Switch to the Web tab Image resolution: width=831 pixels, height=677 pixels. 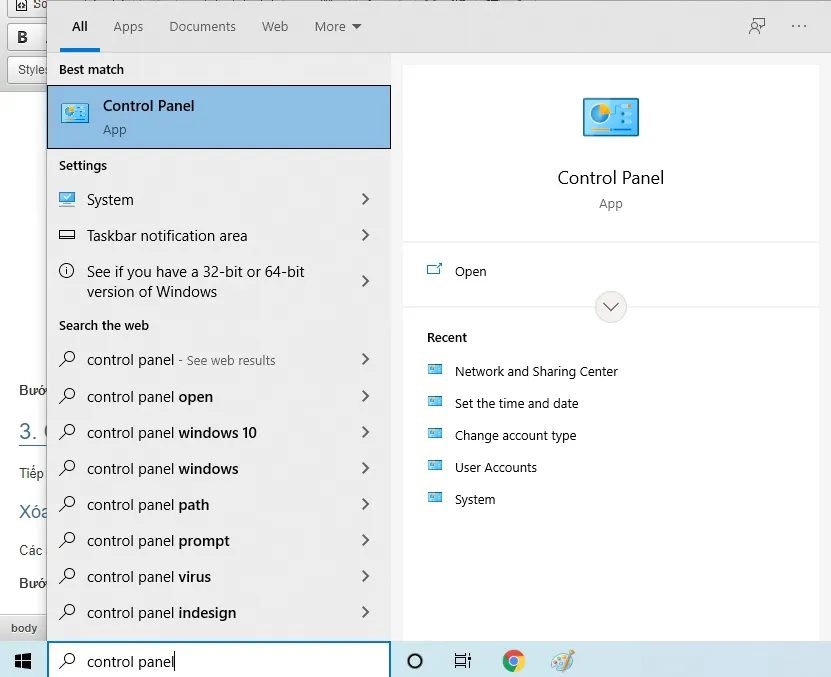point(274,26)
